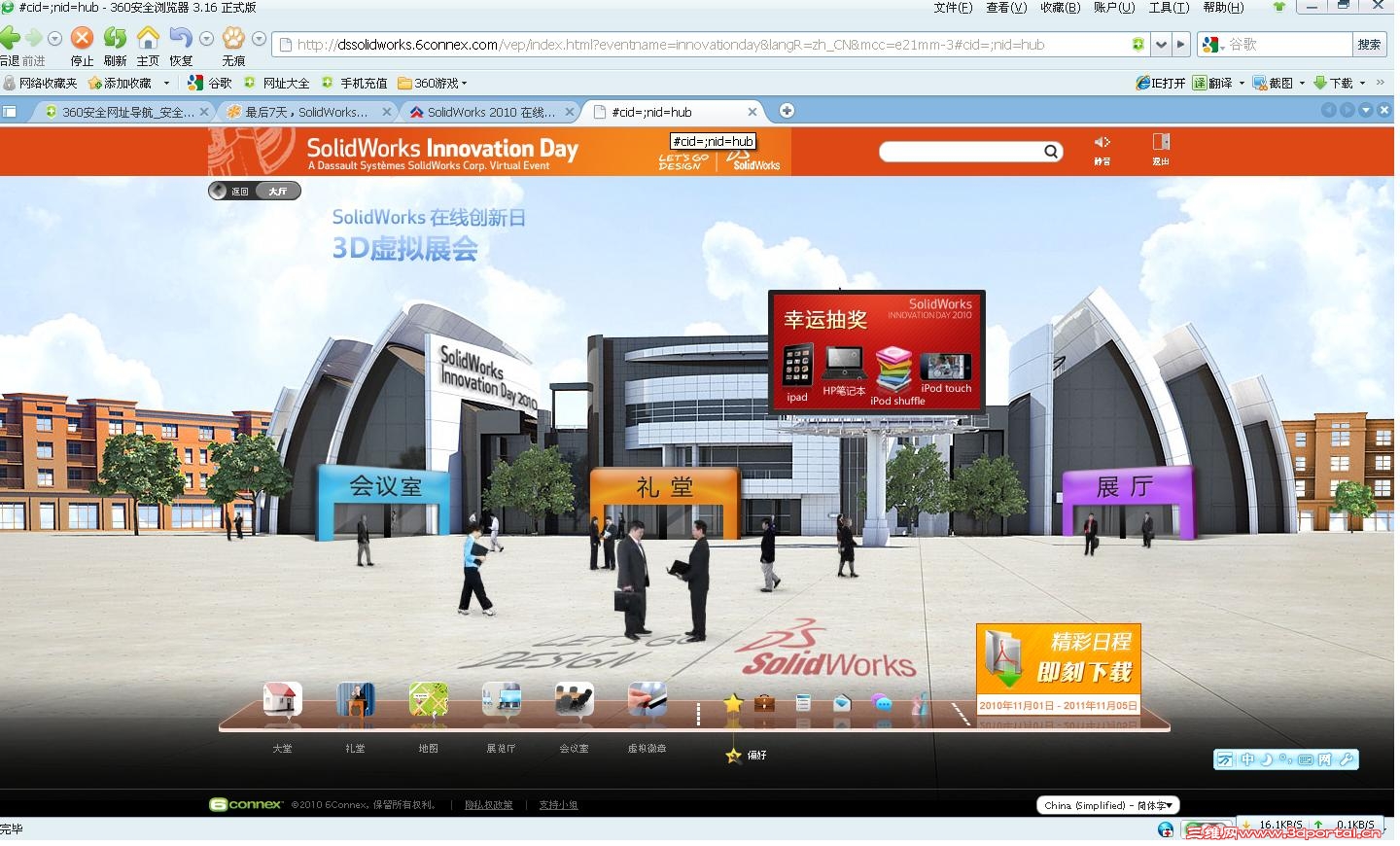
Task: Click the 刷新 refresh button
Action: pos(115,45)
